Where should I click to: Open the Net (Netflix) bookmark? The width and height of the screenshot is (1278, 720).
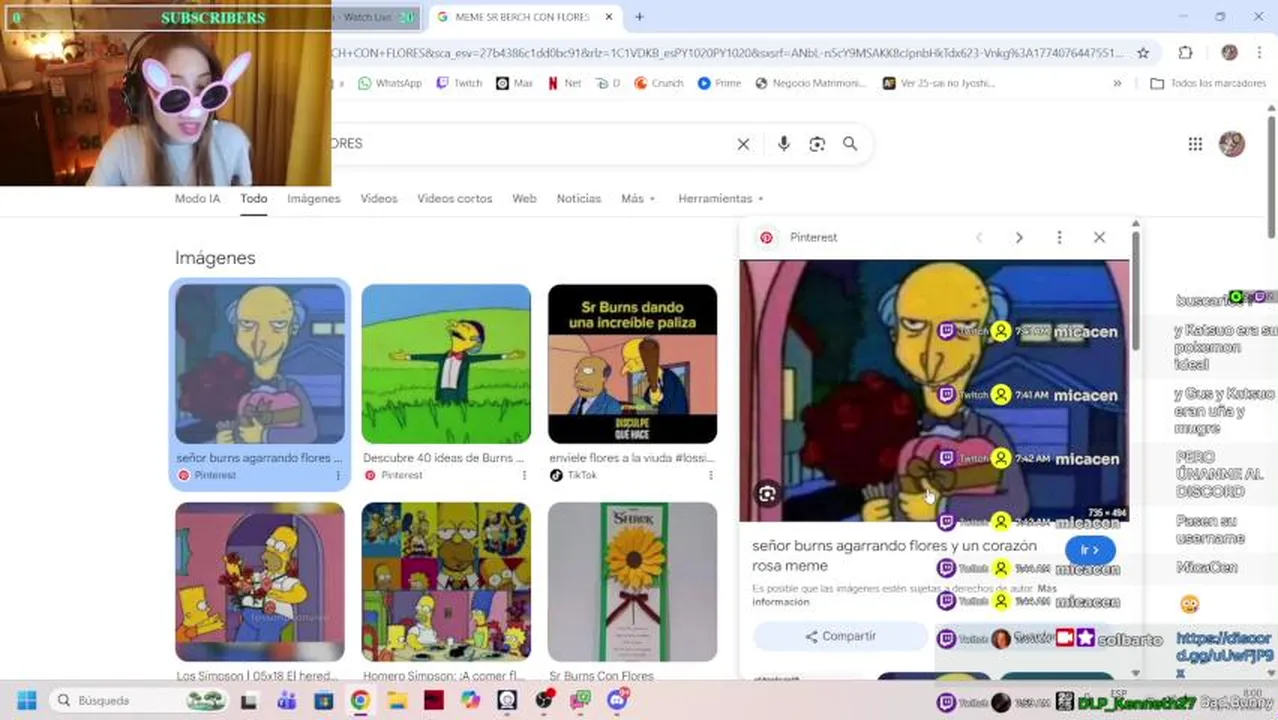pyautogui.click(x=564, y=83)
